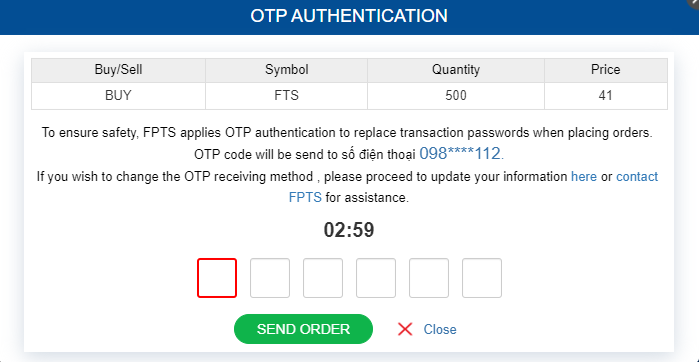Click the masked phone number 098****112

tap(460, 154)
